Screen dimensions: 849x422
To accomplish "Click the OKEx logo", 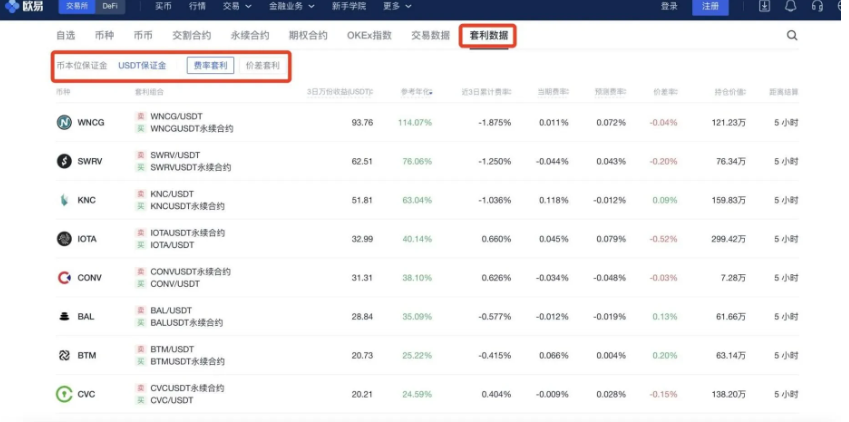I will [x=24, y=7].
